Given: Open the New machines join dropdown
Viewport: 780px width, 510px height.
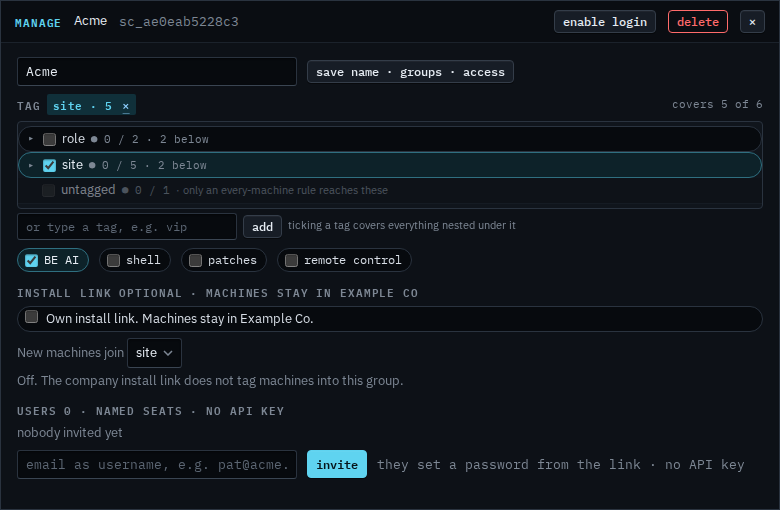Looking at the screenshot, I should [154, 353].
